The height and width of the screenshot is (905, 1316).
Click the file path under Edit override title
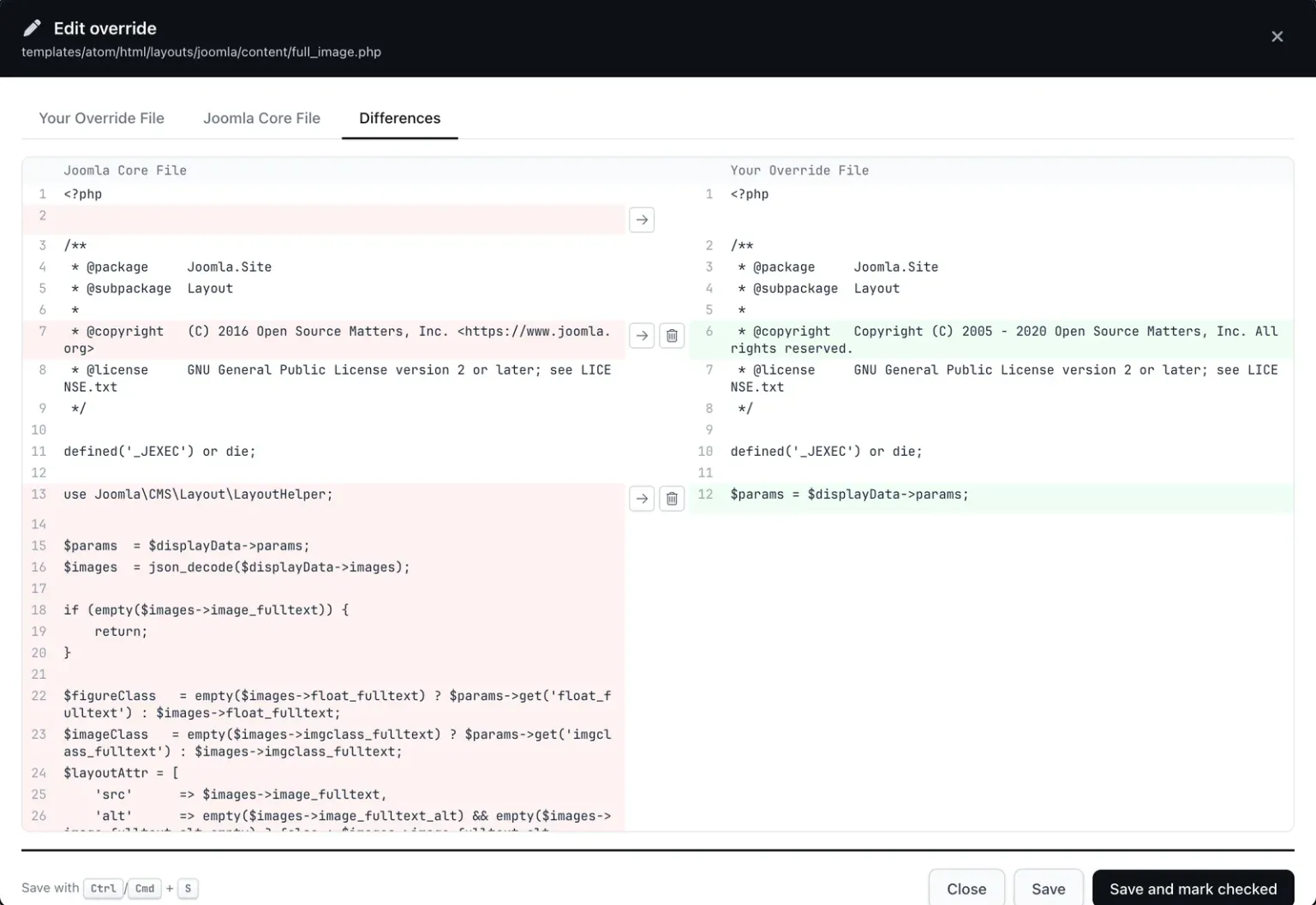pos(201,52)
